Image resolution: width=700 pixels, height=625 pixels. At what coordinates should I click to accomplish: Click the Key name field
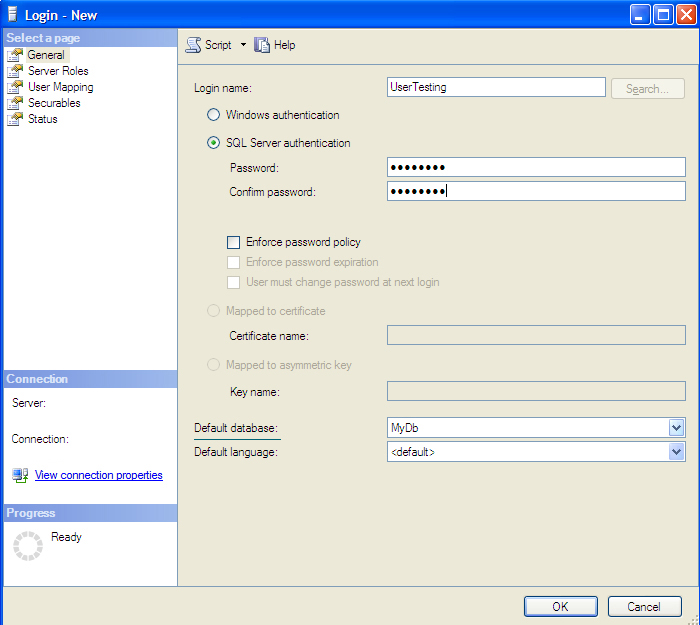536,391
